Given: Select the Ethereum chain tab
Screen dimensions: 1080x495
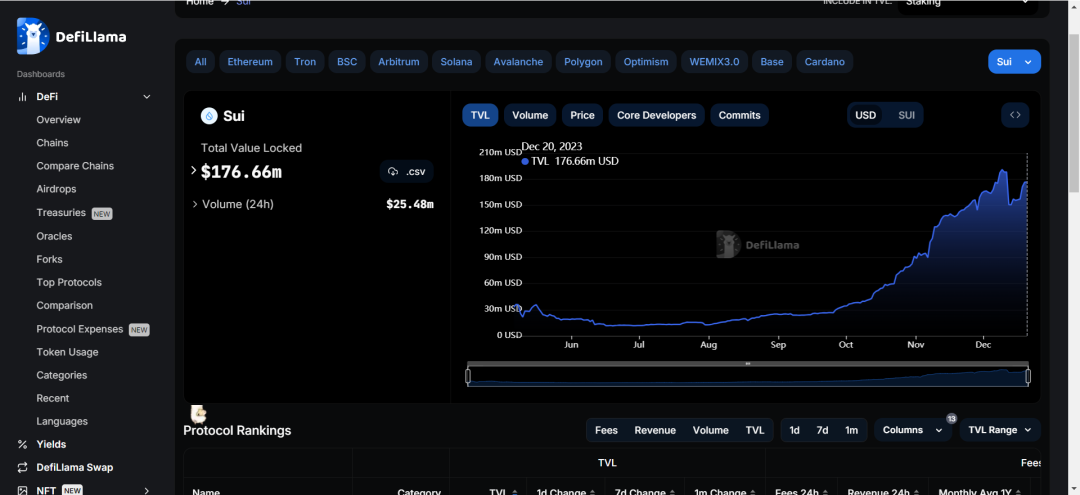Looking at the screenshot, I should (250, 61).
